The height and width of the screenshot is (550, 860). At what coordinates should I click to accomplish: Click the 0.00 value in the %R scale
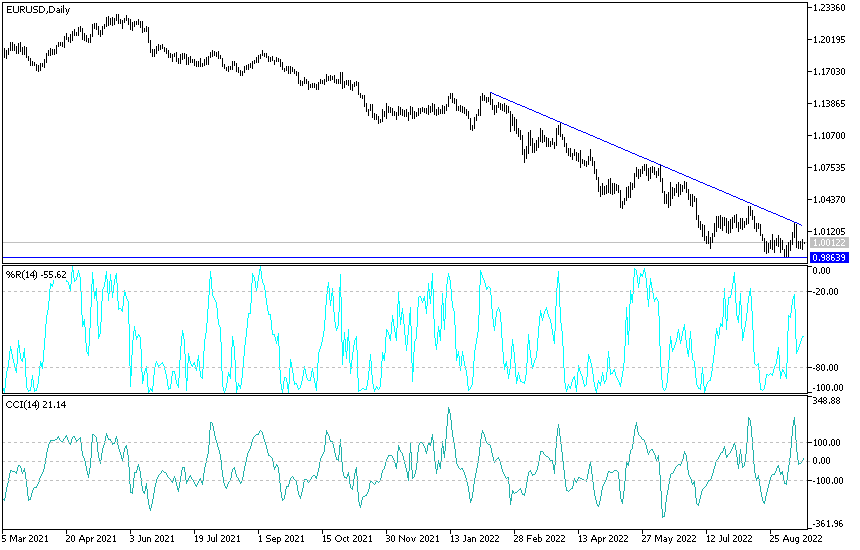pyautogui.click(x=822, y=271)
